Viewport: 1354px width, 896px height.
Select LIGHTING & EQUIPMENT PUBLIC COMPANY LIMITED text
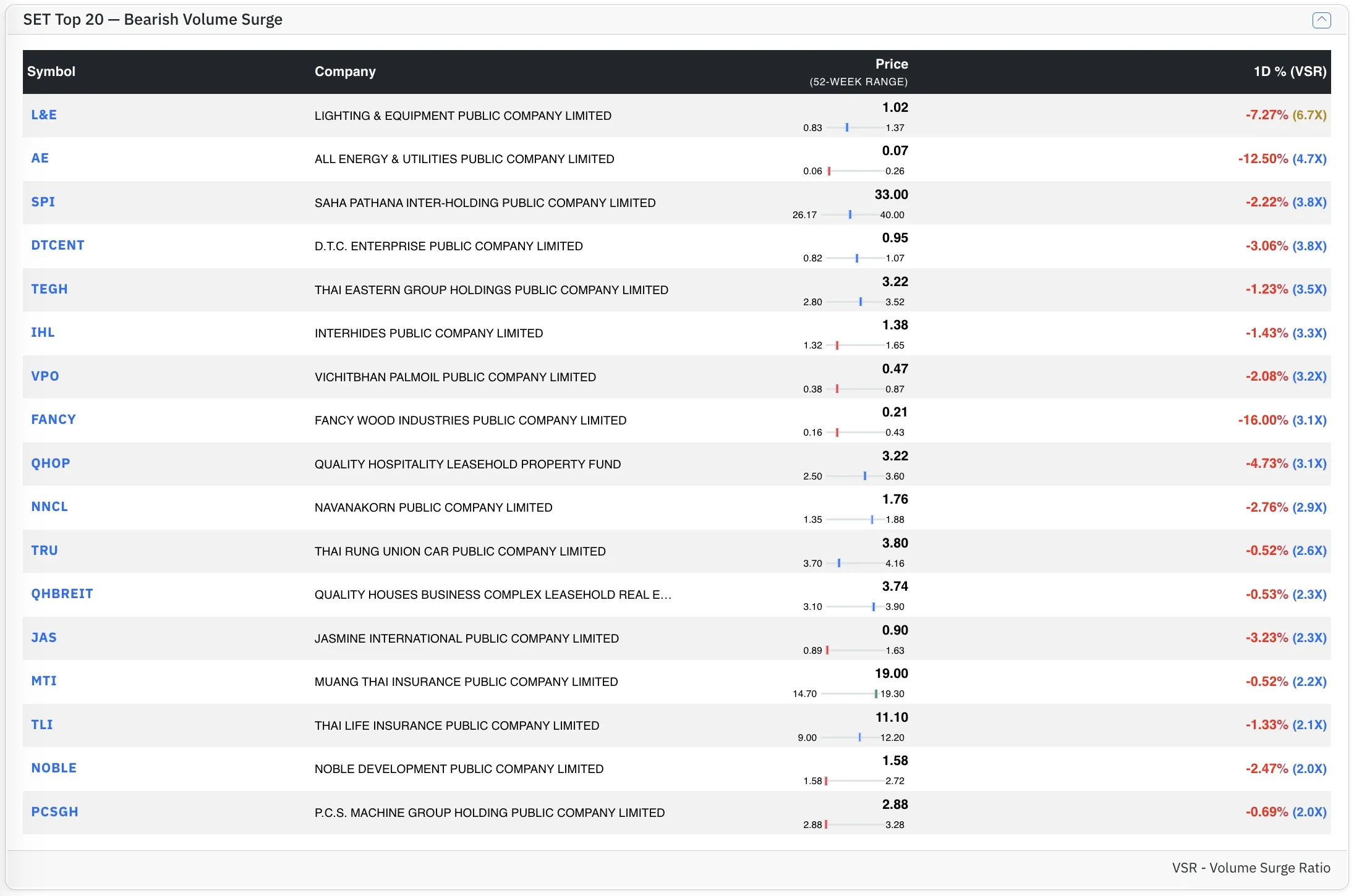pos(463,116)
